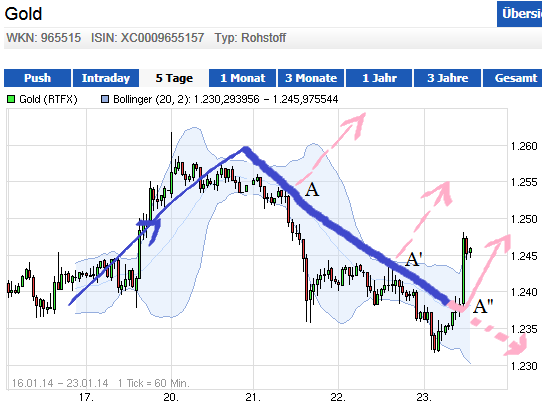Image resolution: width=542 pixels, height=406 pixels.
Task: Click the 1.230 price axis label
Action: [x=524, y=366]
